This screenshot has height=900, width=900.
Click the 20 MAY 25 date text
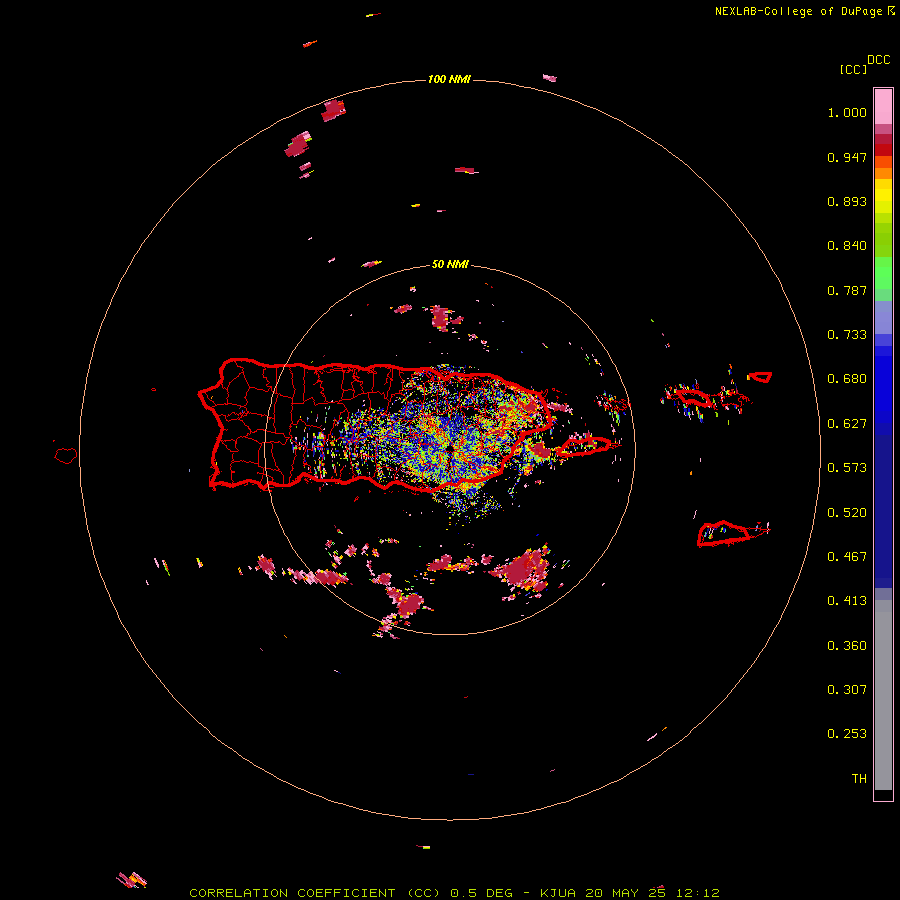tap(625, 893)
